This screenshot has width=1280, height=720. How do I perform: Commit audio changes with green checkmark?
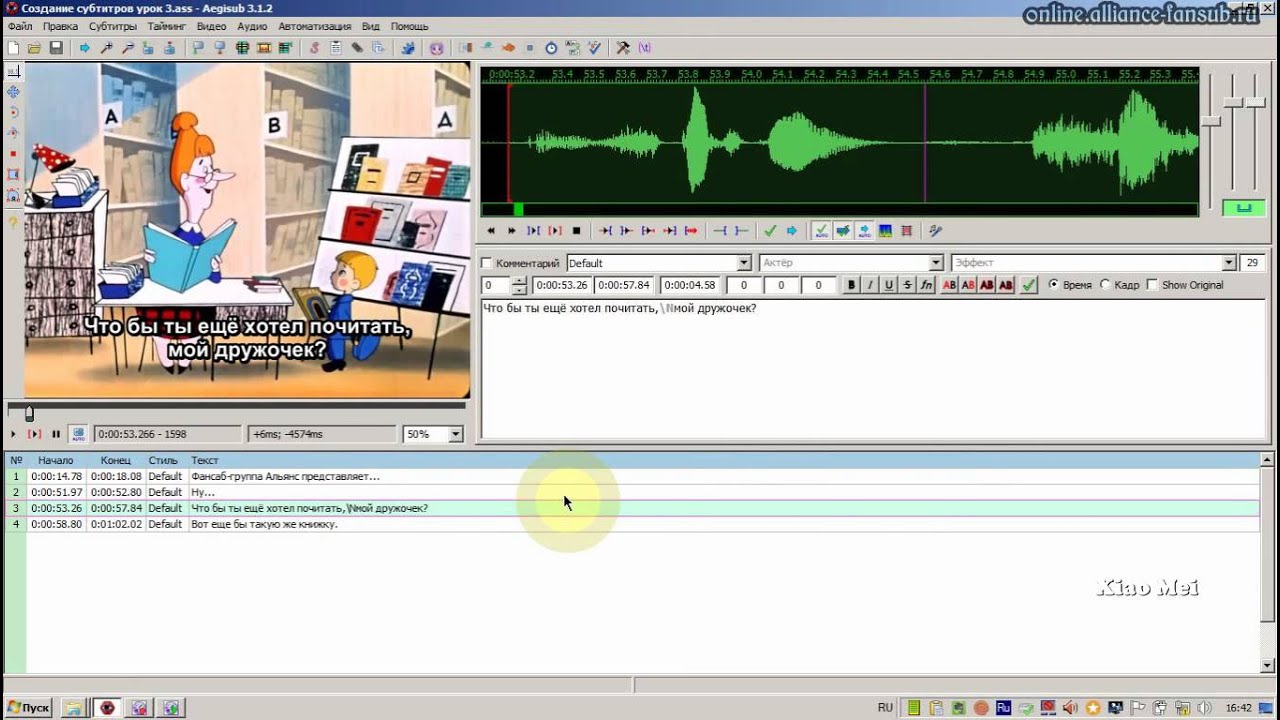[770, 230]
